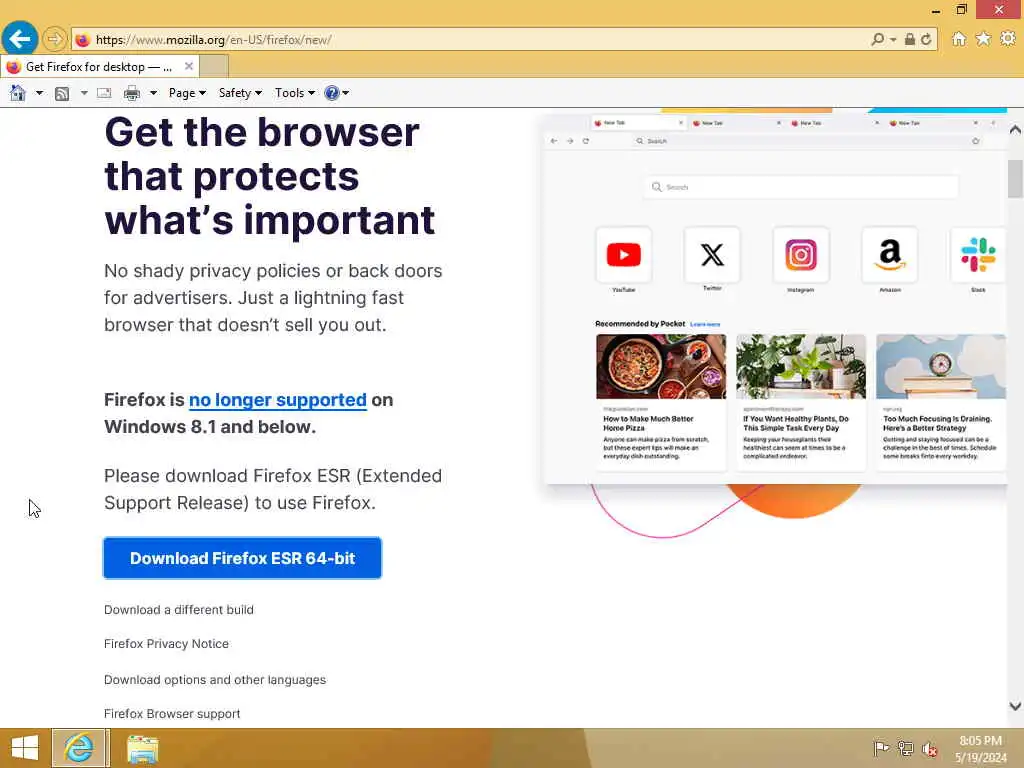This screenshot has width=1024, height=768.
Task: Open Favorites star icon
Action: [983, 39]
